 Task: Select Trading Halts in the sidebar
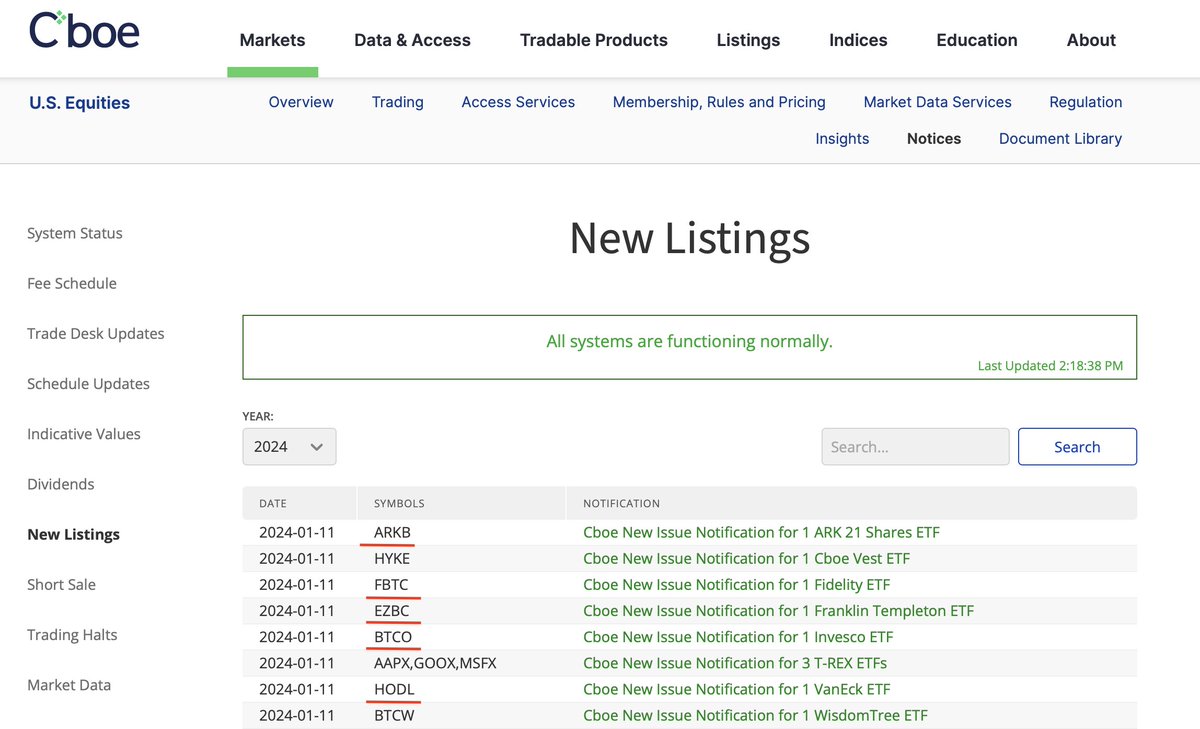tap(72, 635)
